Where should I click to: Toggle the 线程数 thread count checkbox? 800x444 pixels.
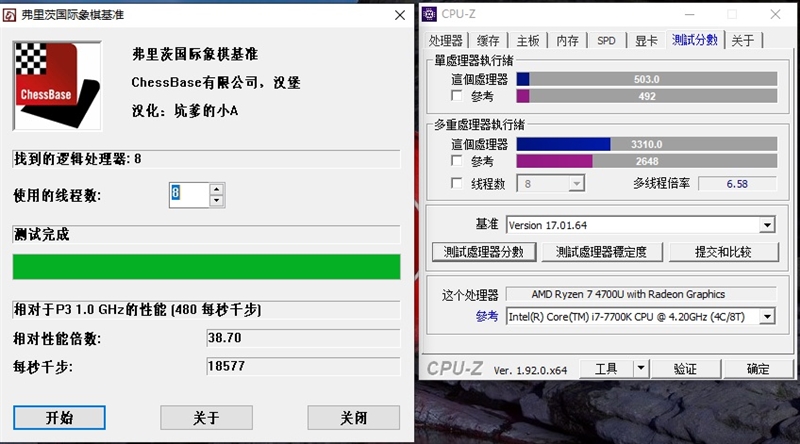(x=457, y=183)
